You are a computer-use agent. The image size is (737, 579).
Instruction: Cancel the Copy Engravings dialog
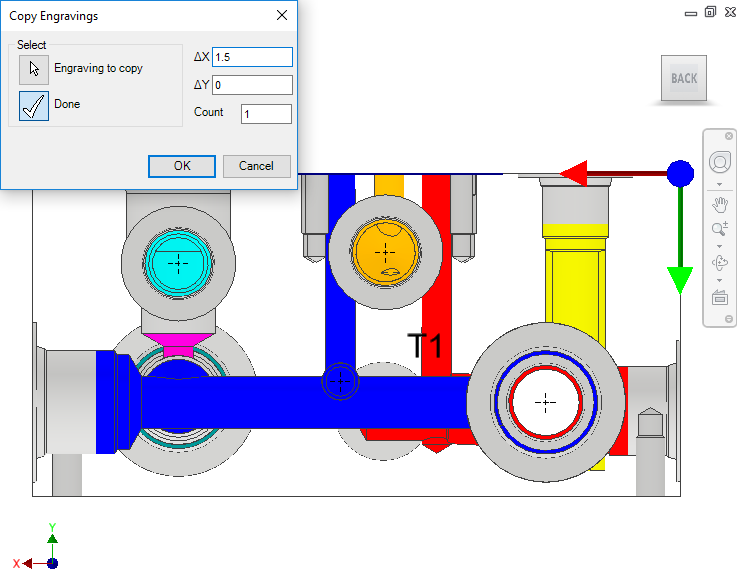coord(256,166)
